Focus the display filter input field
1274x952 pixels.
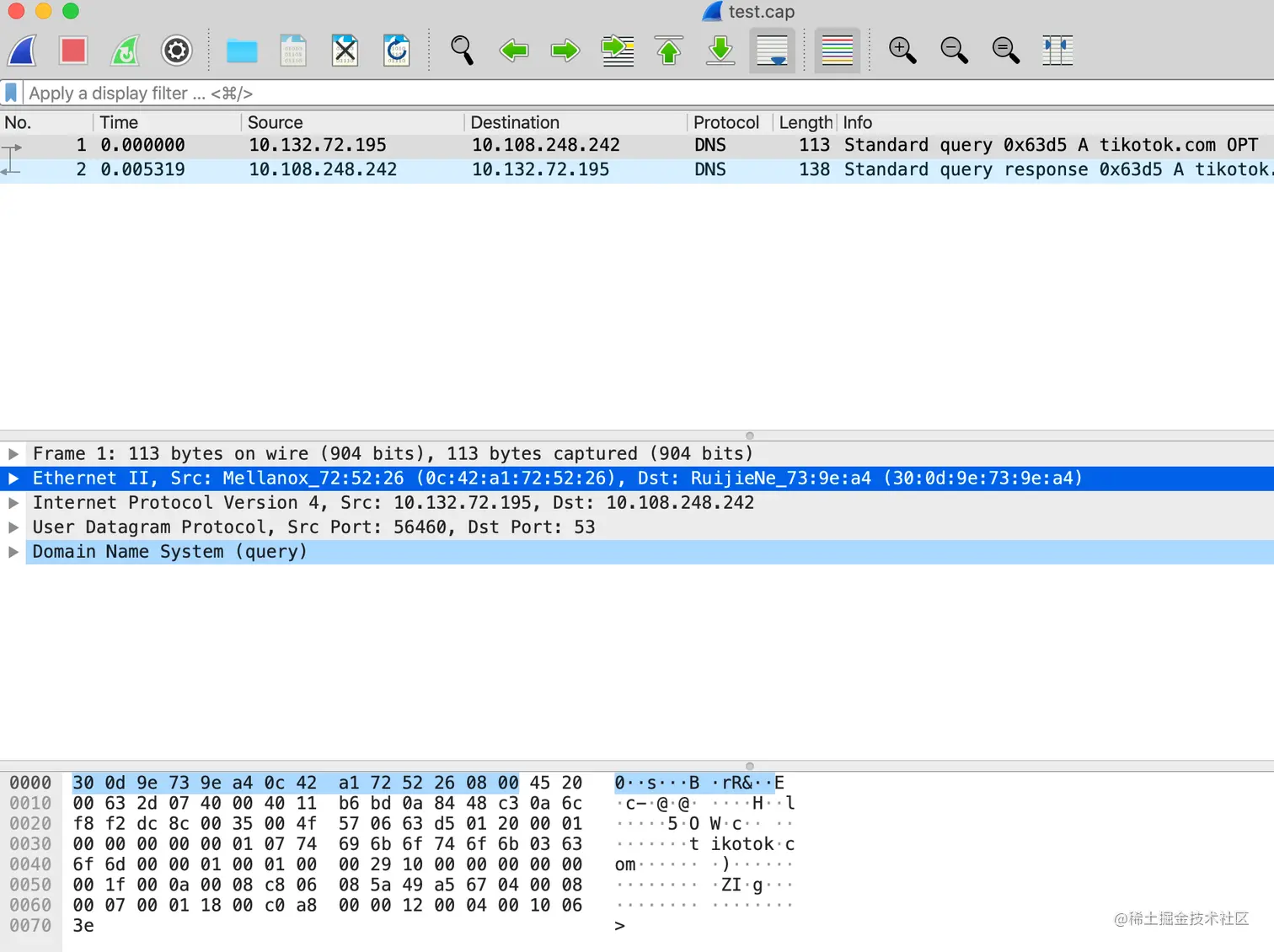[x=647, y=93]
